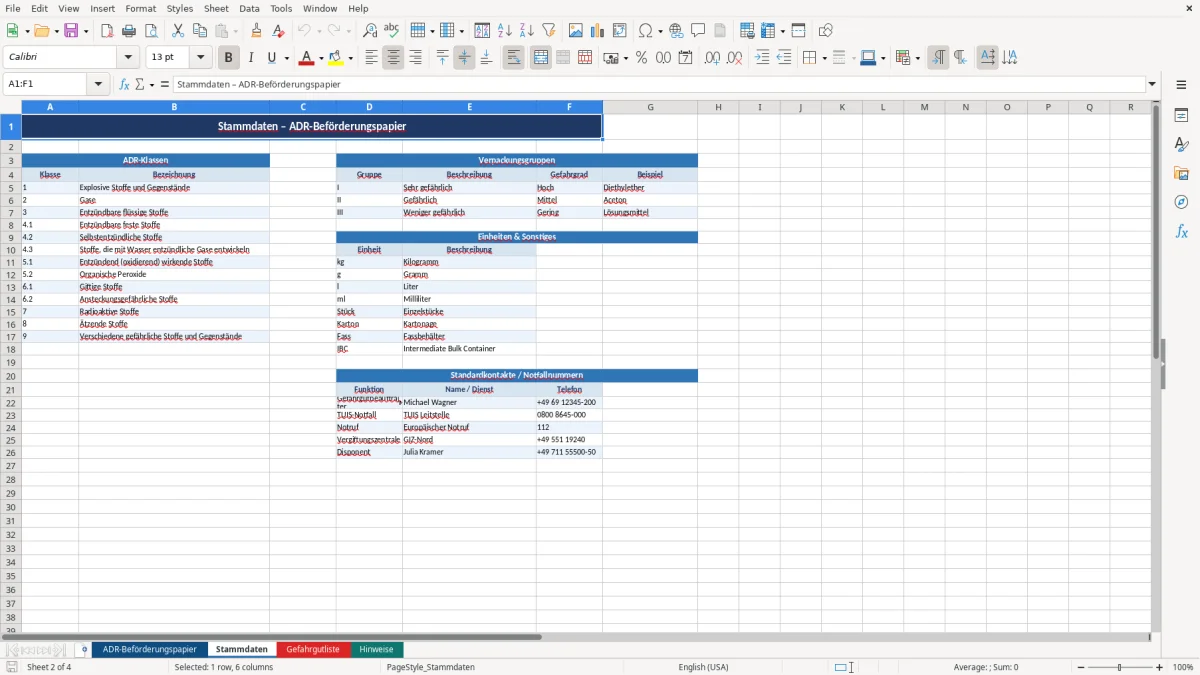This screenshot has height=675, width=1200.
Task: Run the spelling check
Action: [391, 31]
